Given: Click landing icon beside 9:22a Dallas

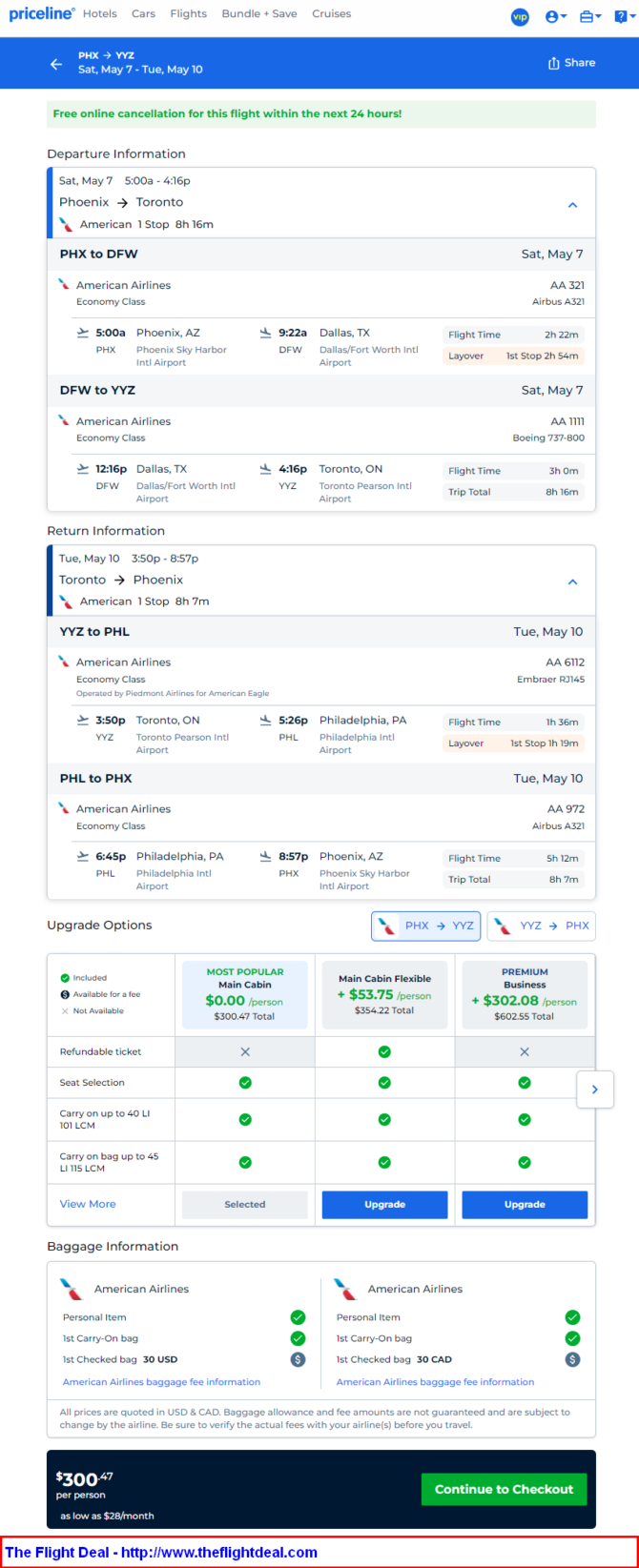Looking at the screenshot, I should point(266,333).
